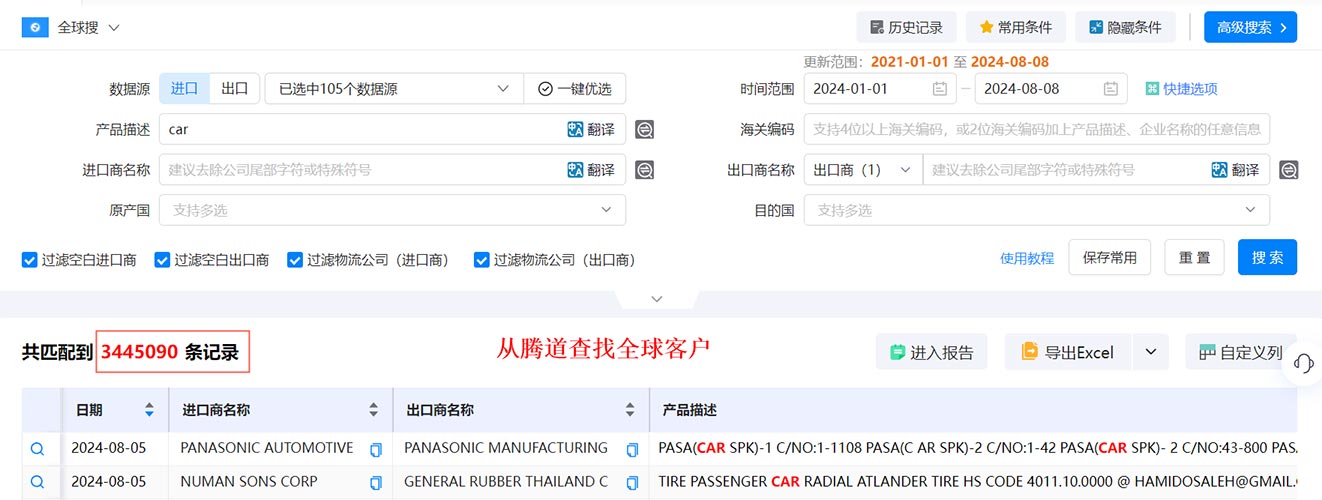Toggle 过滤物流公司（出口商）checkbox
The width and height of the screenshot is (1322, 500).
pyautogui.click(x=481, y=260)
